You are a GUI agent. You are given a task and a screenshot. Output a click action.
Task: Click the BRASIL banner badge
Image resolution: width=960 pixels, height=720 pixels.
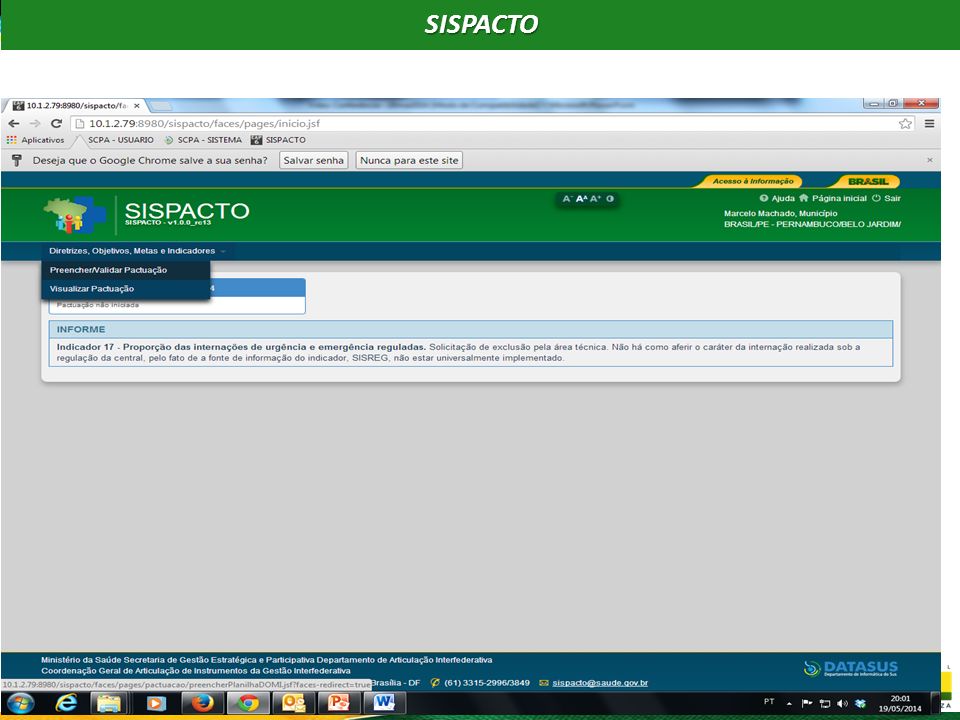pyautogui.click(x=868, y=181)
